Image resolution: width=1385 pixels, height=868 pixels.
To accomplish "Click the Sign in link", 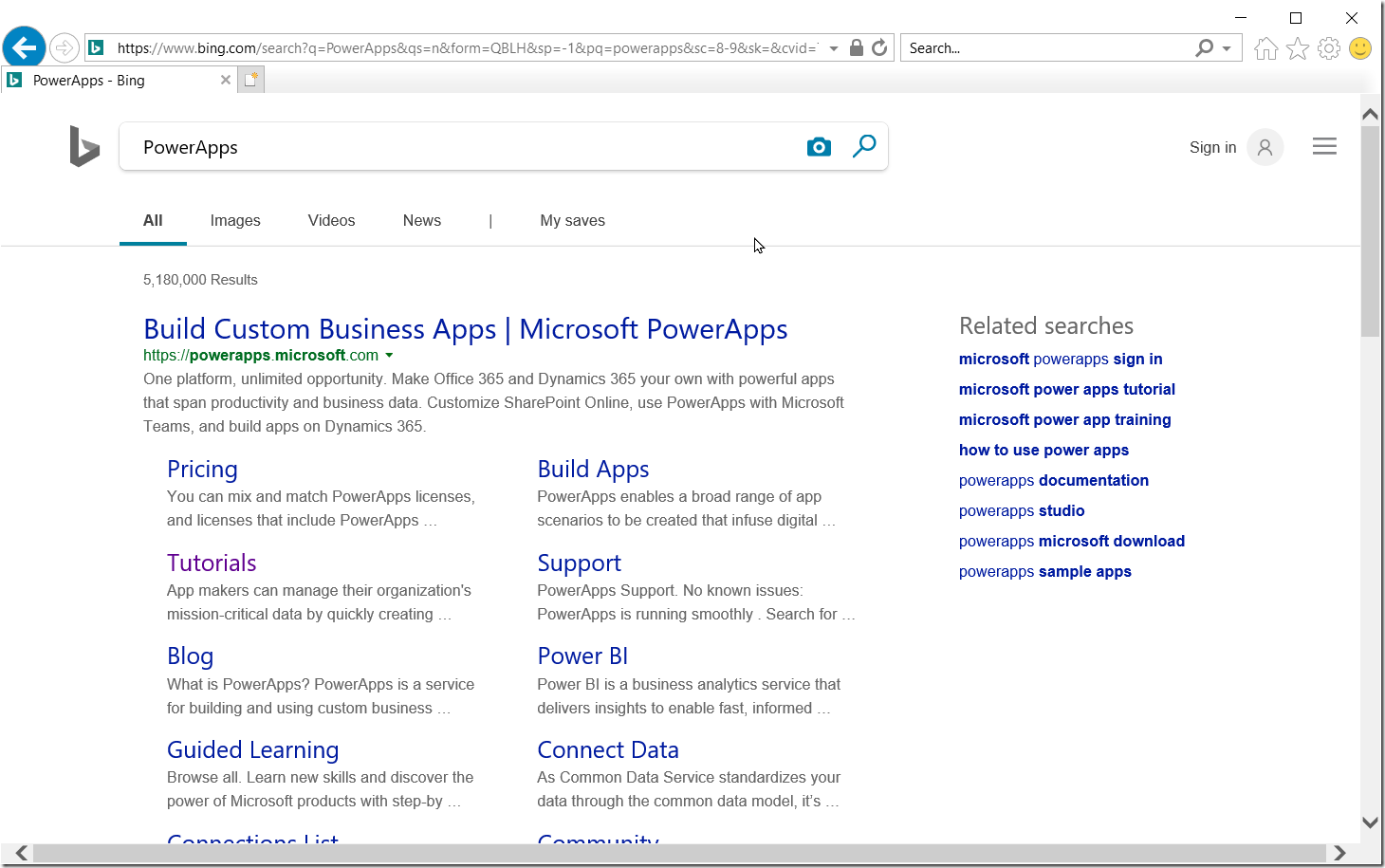I will [x=1213, y=147].
